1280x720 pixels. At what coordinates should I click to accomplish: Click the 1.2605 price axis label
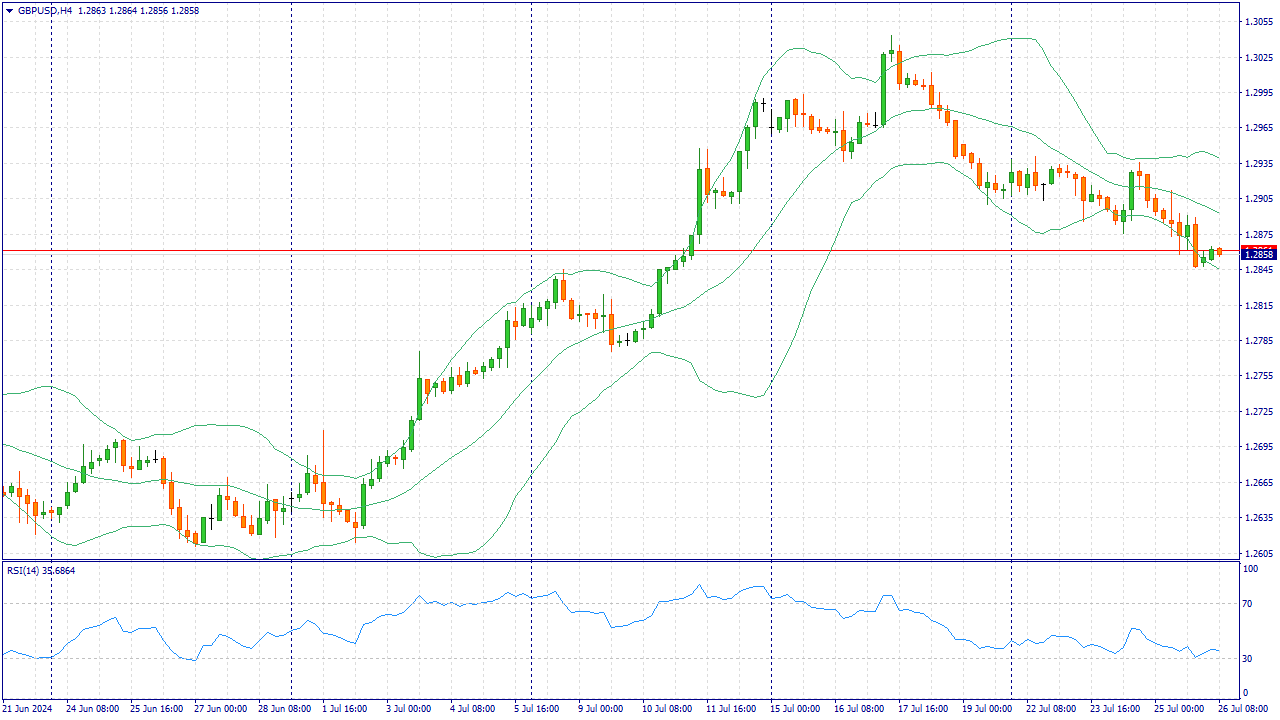(1258, 553)
